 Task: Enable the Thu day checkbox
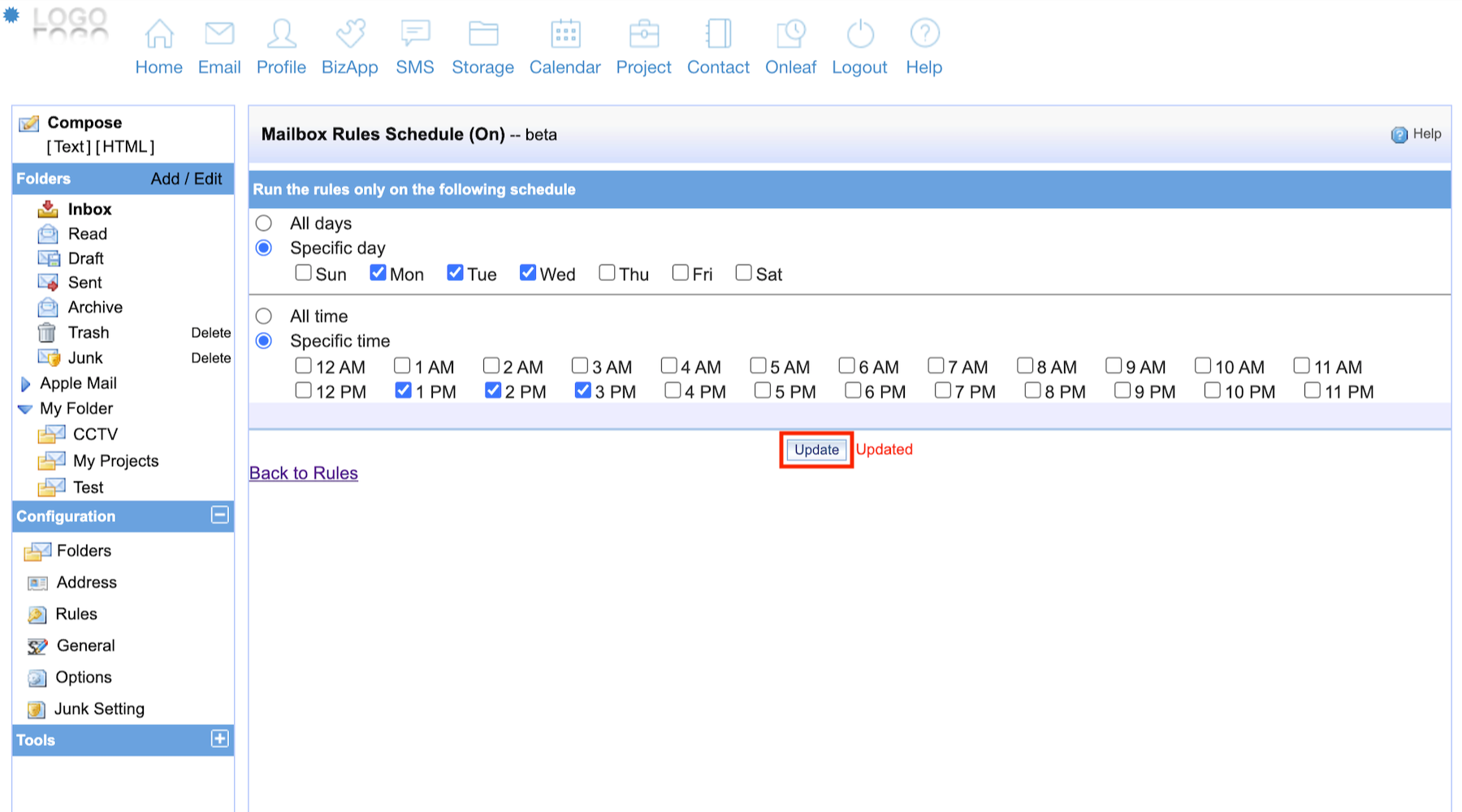[607, 273]
